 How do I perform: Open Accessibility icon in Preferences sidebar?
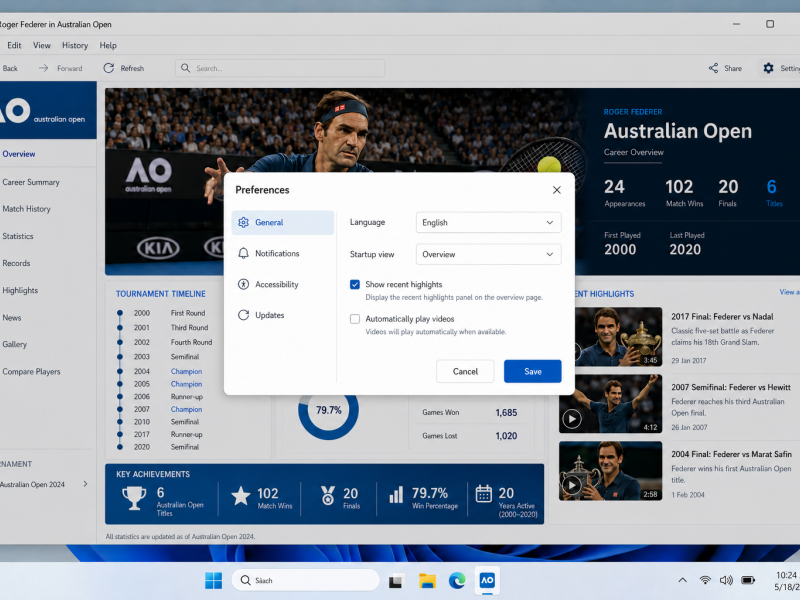click(243, 284)
